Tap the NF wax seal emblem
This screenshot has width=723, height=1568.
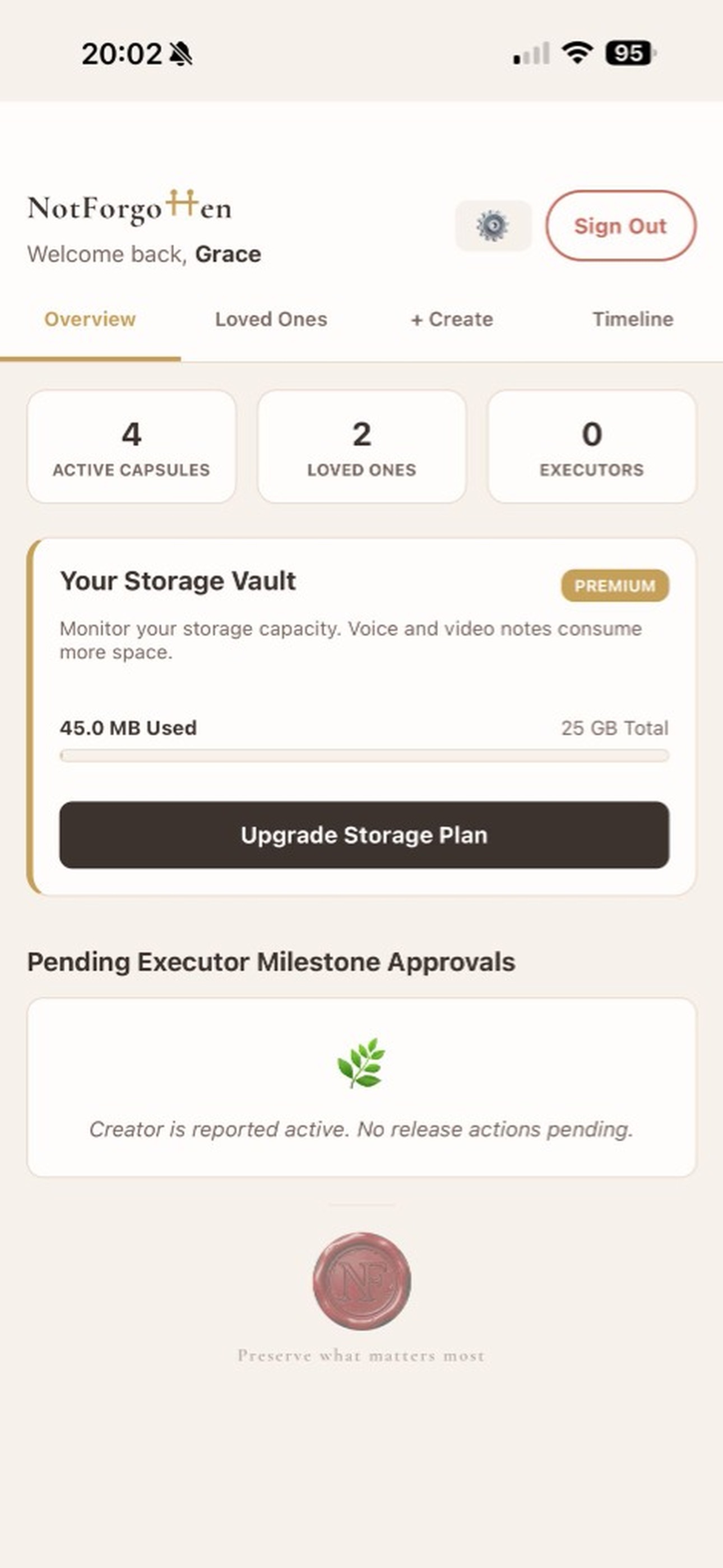coord(361,1281)
